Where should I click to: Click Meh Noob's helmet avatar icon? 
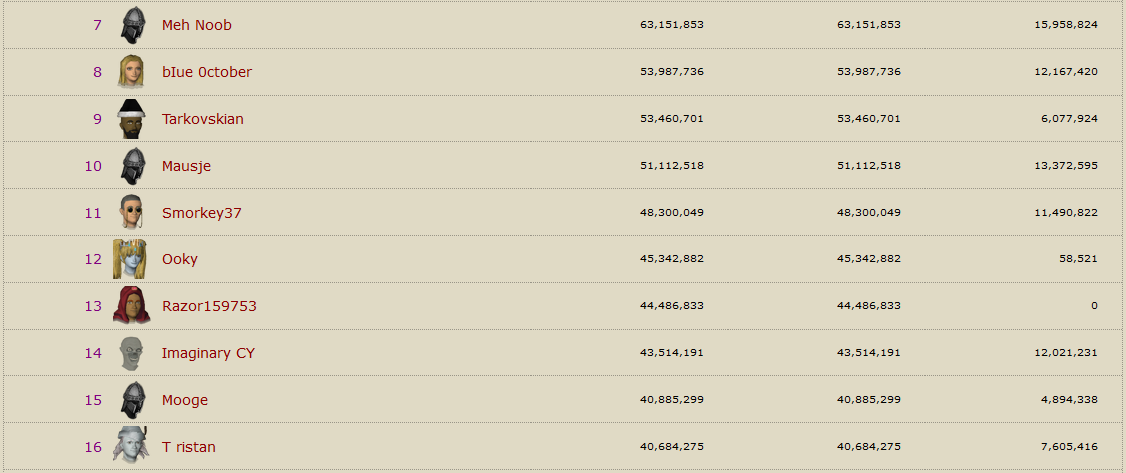point(131,25)
